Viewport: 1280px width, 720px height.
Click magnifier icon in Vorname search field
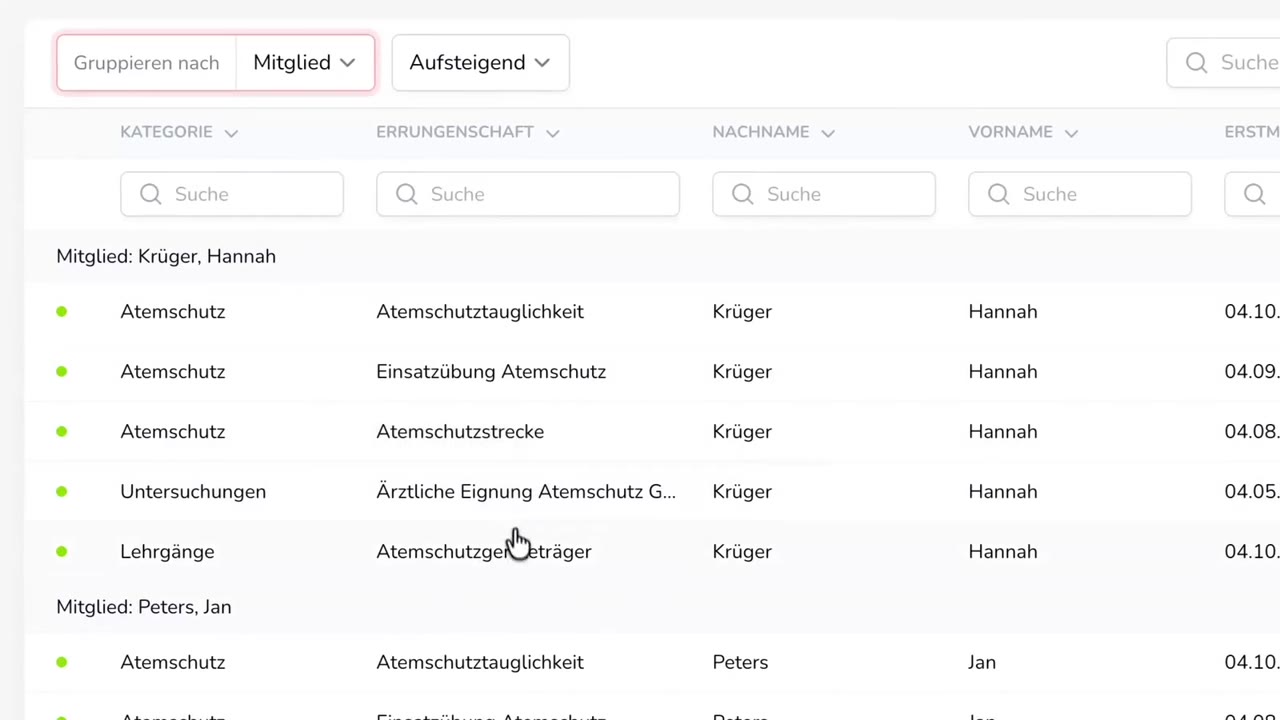[x=999, y=194]
